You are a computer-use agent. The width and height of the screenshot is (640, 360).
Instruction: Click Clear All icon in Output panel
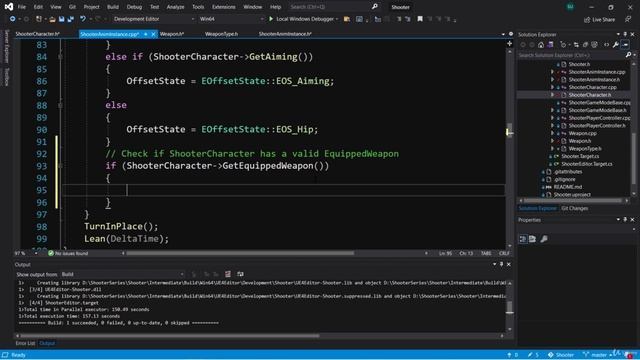228,274
